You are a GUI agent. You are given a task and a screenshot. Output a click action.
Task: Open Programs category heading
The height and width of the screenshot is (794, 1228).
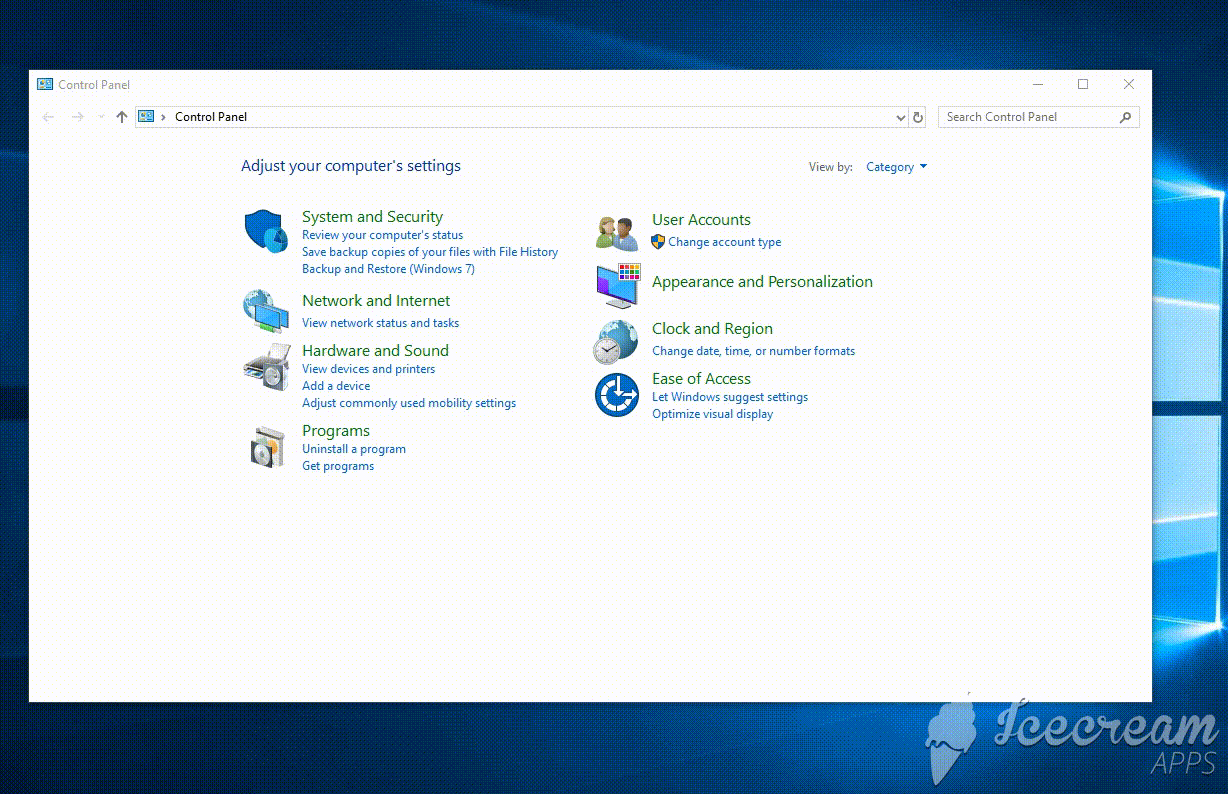(x=336, y=431)
